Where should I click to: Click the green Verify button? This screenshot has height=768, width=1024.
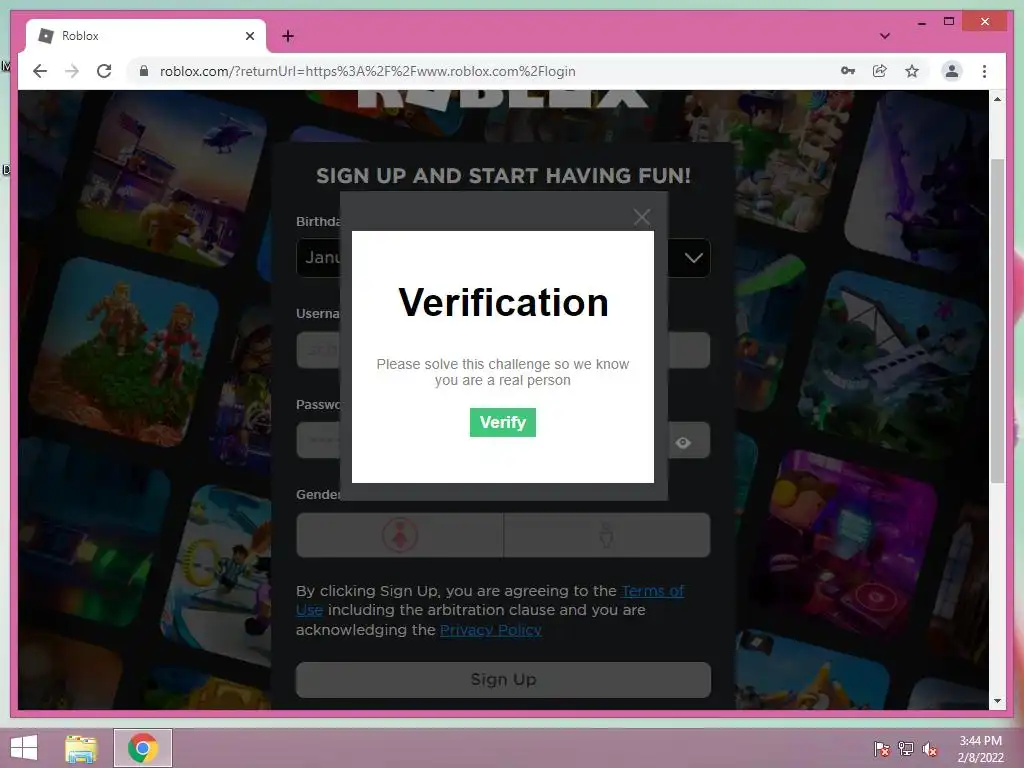502,423
